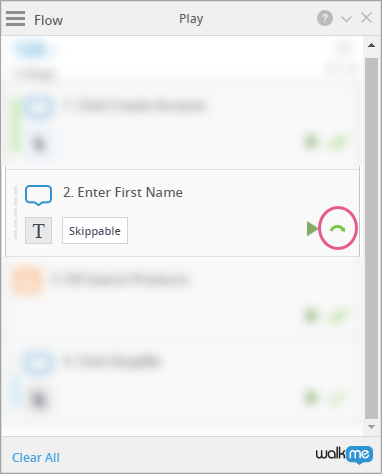Play step 2 using the green triangle

[312, 229]
